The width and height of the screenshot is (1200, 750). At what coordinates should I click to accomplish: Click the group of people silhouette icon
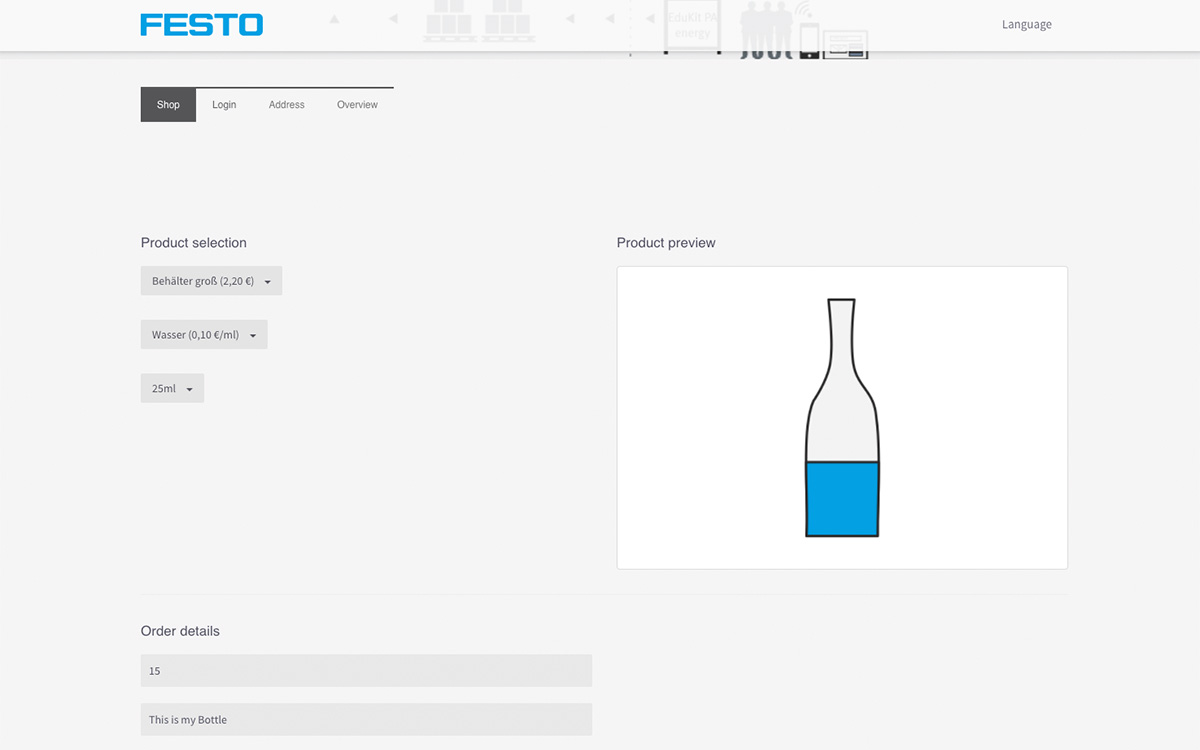coord(765,30)
